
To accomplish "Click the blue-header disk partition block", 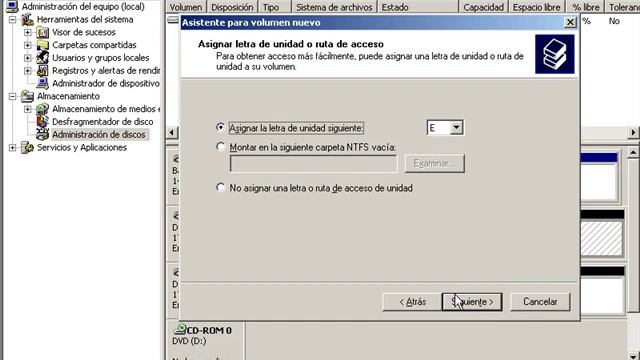I will (599, 178).
